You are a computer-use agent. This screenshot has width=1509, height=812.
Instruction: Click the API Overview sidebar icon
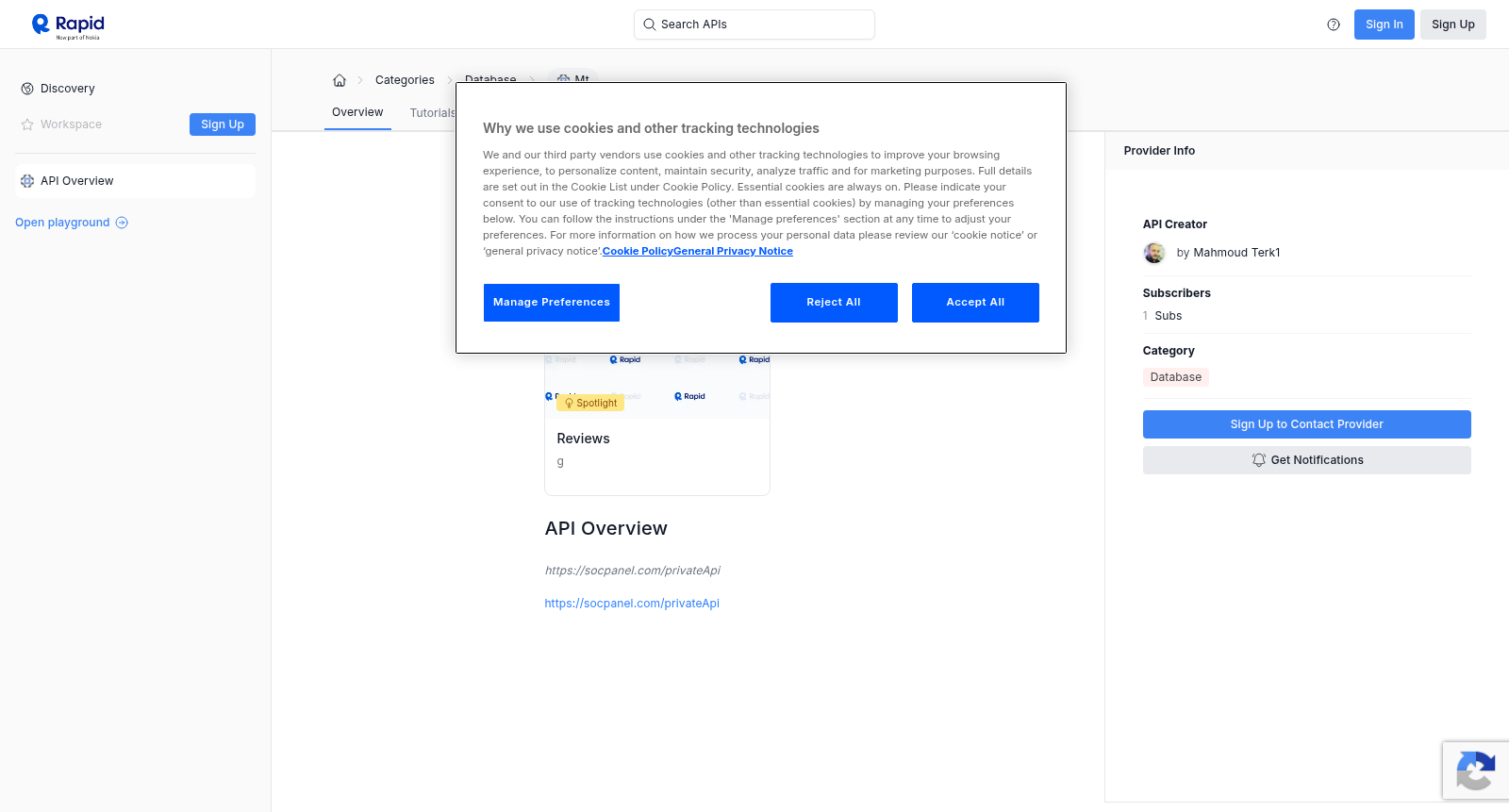coord(27,181)
